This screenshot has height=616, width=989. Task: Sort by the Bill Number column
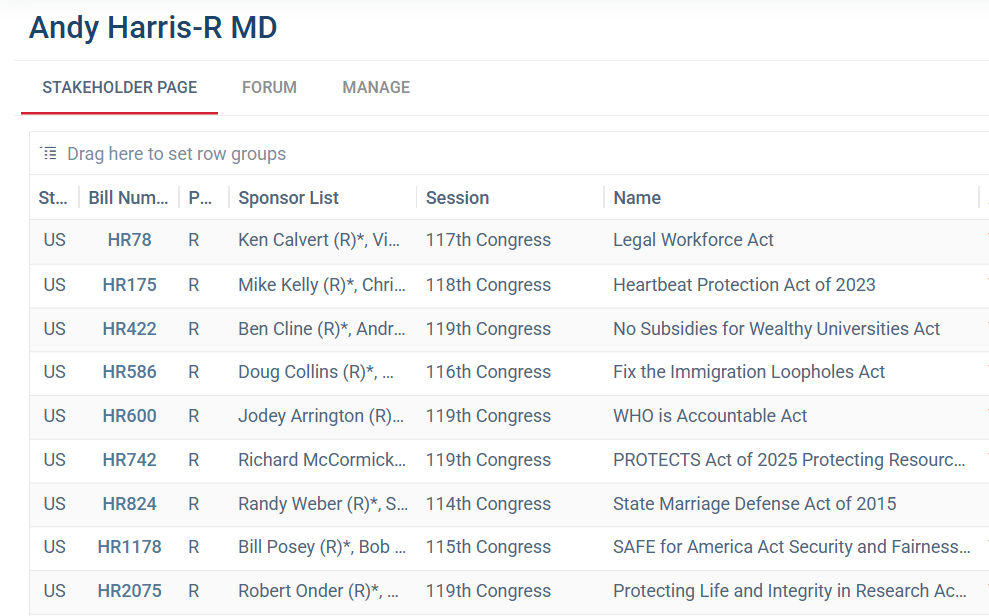pyautogui.click(x=128, y=198)
